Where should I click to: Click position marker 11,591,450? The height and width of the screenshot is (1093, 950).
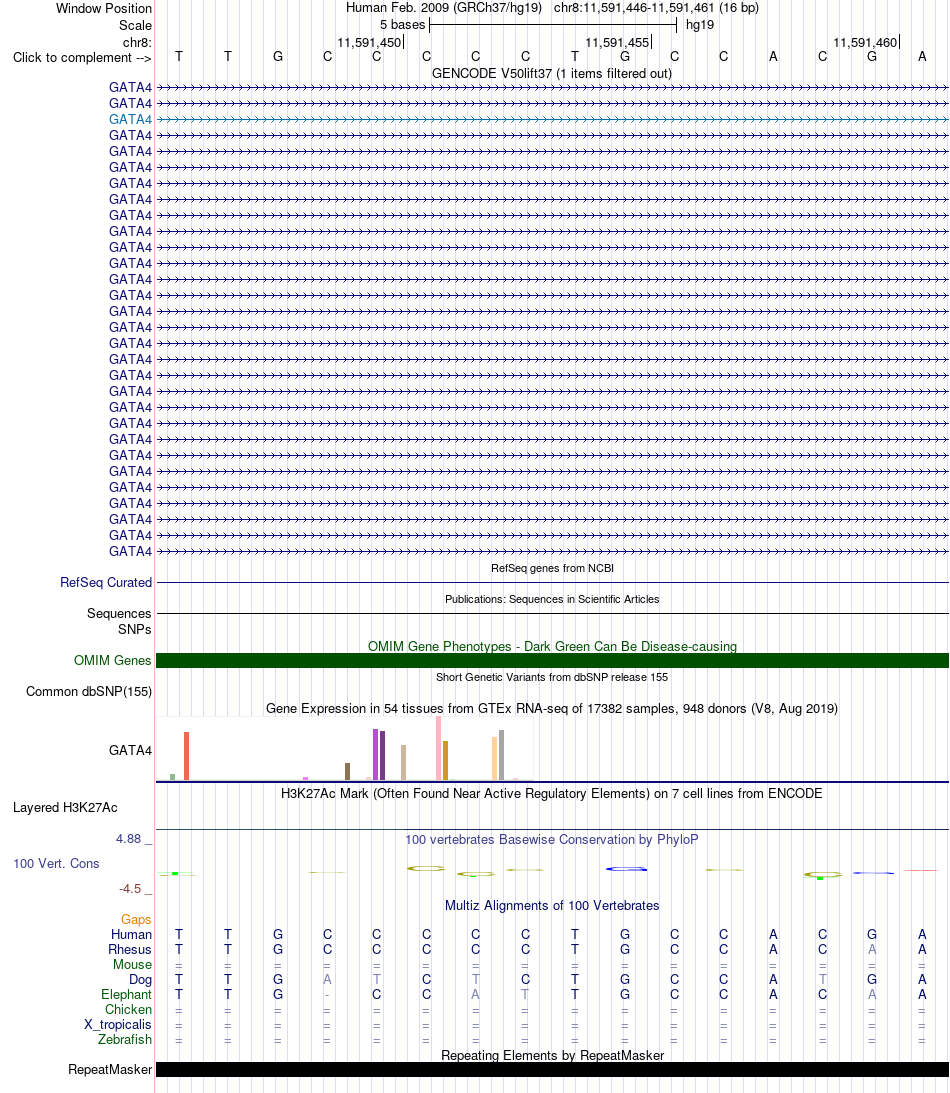tap(369, 43)
